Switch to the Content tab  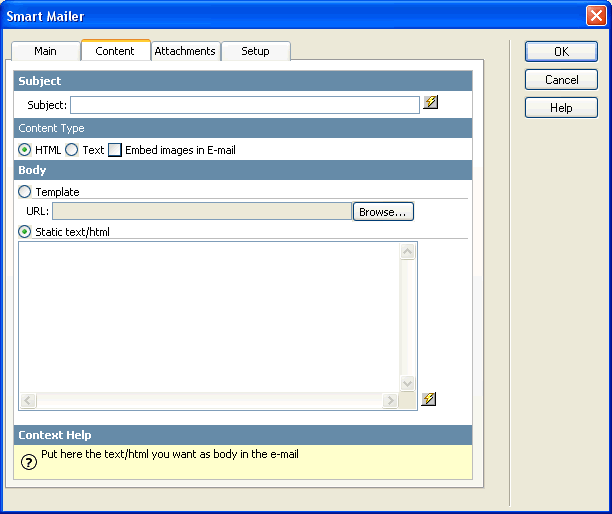coord(115,51)
